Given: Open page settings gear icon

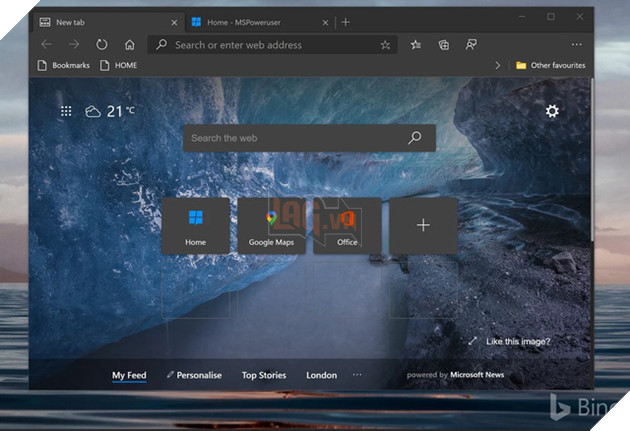Looking at the screenshot, I should point(552,111).
